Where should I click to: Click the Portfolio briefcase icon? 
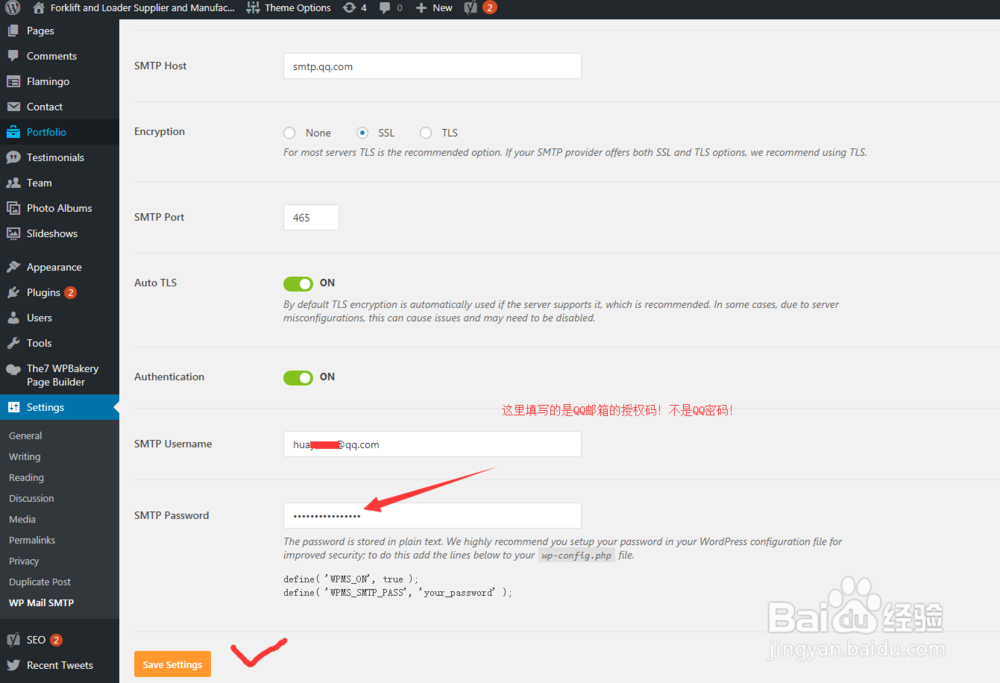coord(13,132)
